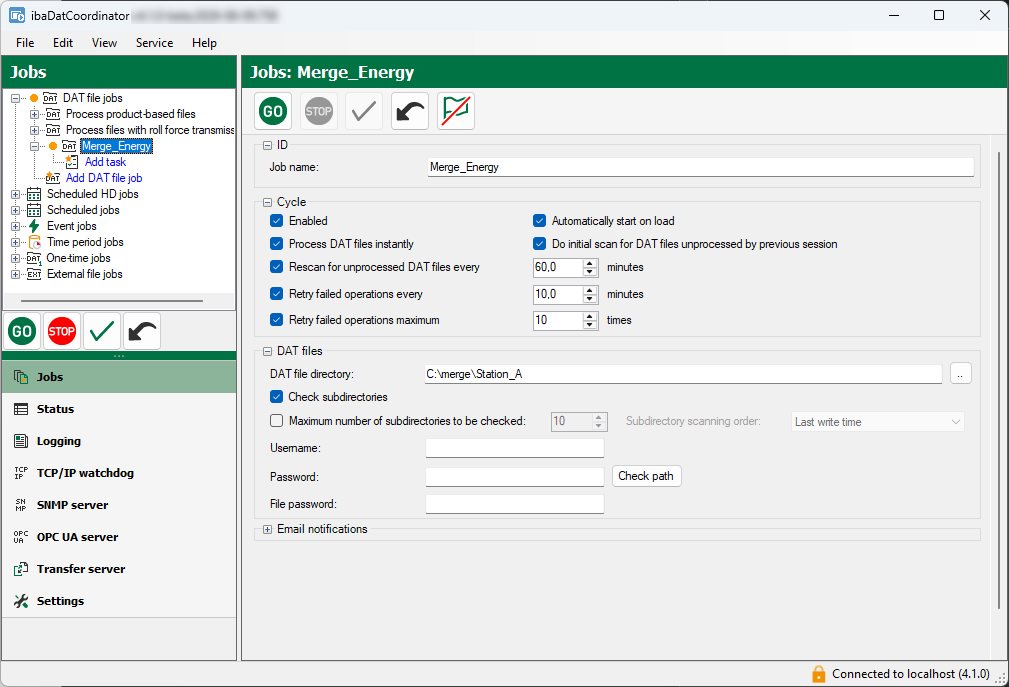Image resolution: width=1009 pixels, height=687 pixels.
Task: Collapse the Merge_Energy tree node
Action: 35,146
